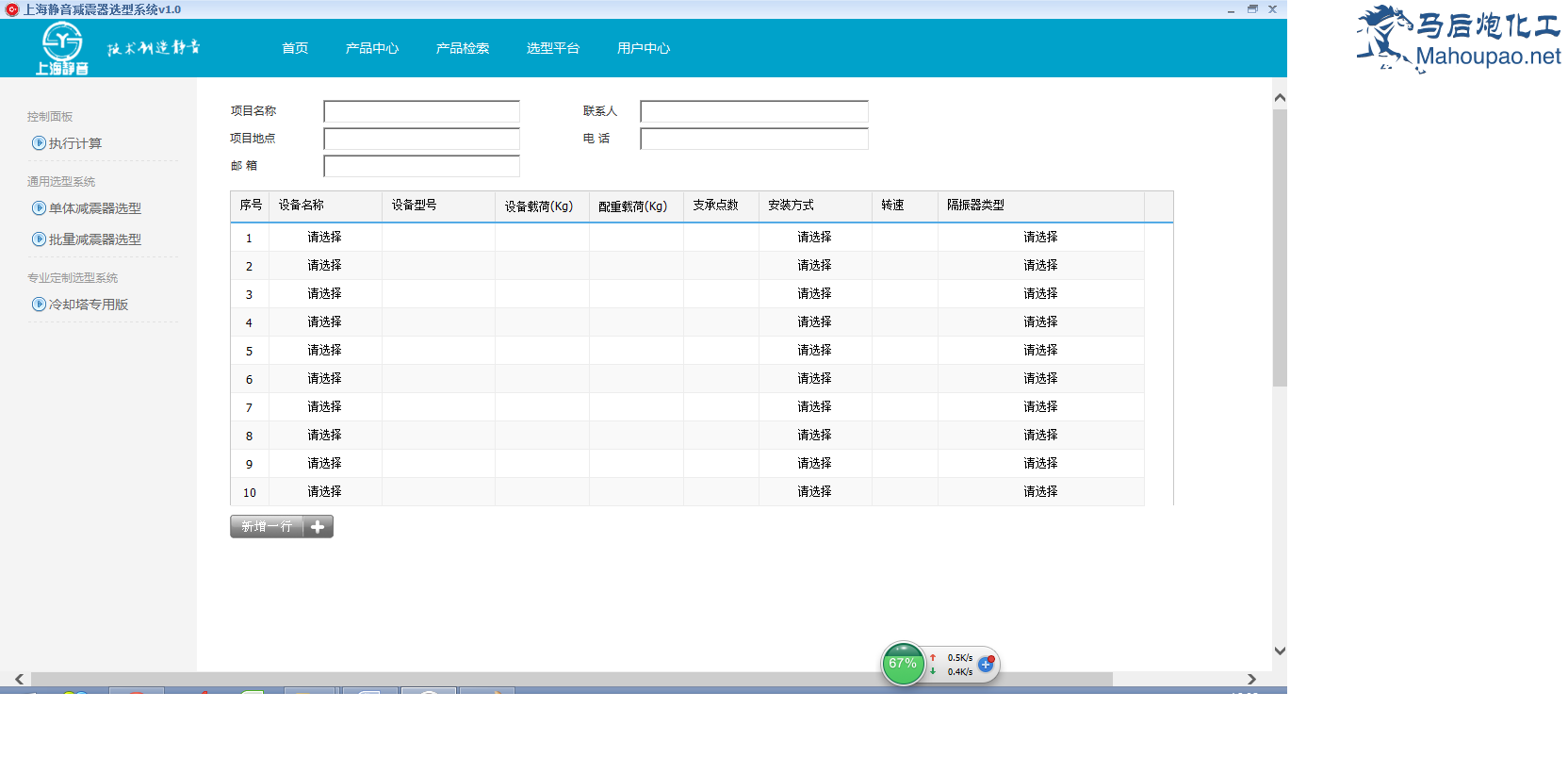Image resolution: width=1568 pixels, height=758 pixels.
Task: Click the 上海静音 logo in header
Action: click(x=62, y=48)
